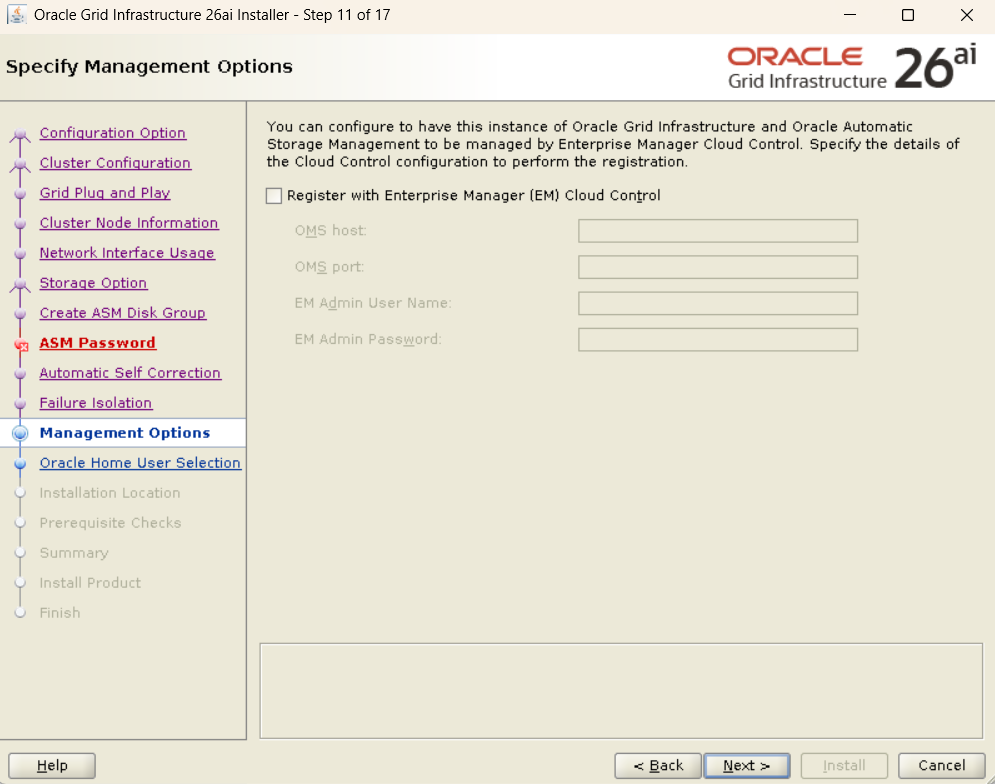Open Network Interface Usage step
The height and width of the screenshot is (784, 995).
tap(127, 253)
